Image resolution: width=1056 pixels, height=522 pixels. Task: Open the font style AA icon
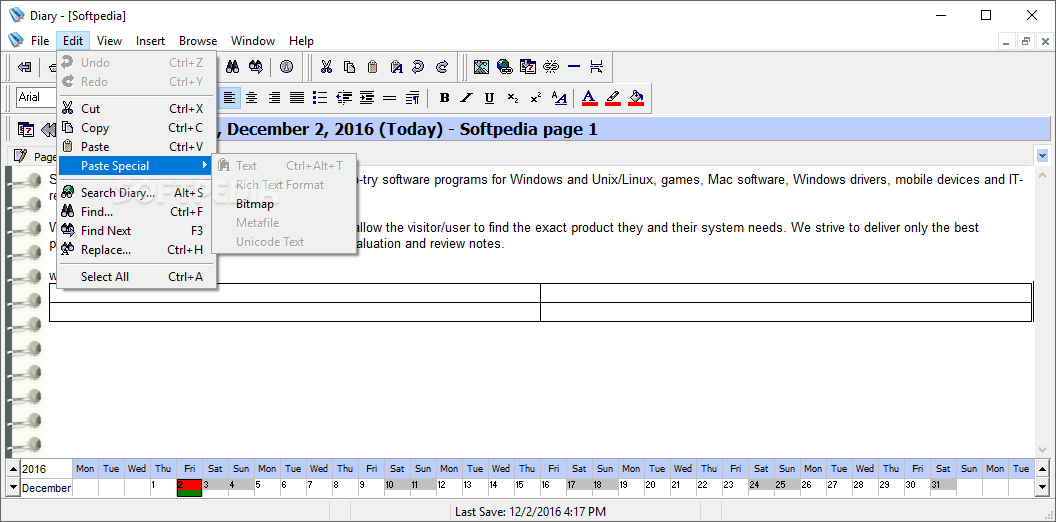(559, 98)
